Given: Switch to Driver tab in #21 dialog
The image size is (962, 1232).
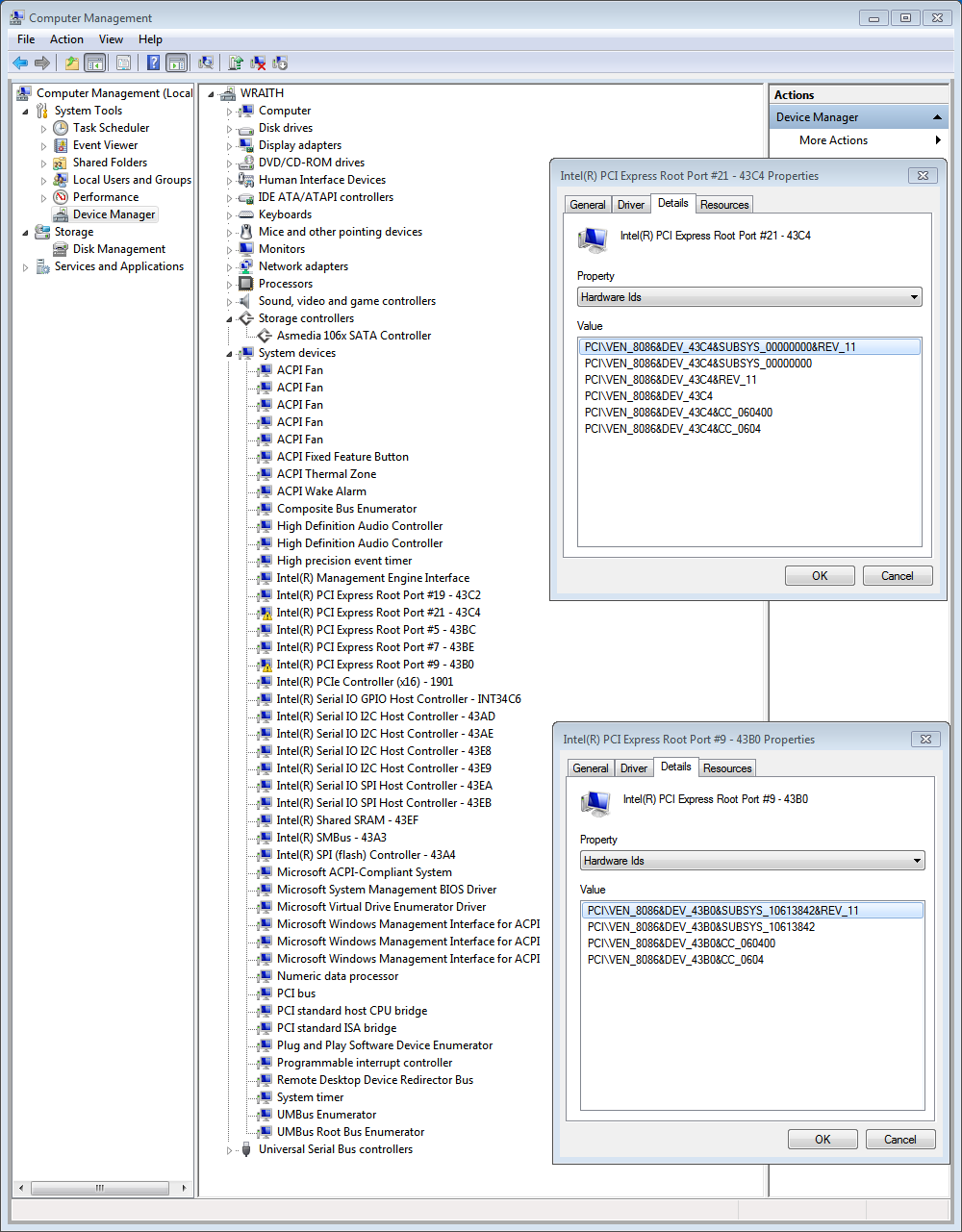Looking at the screenshot, I should click(x=631, y=205).
